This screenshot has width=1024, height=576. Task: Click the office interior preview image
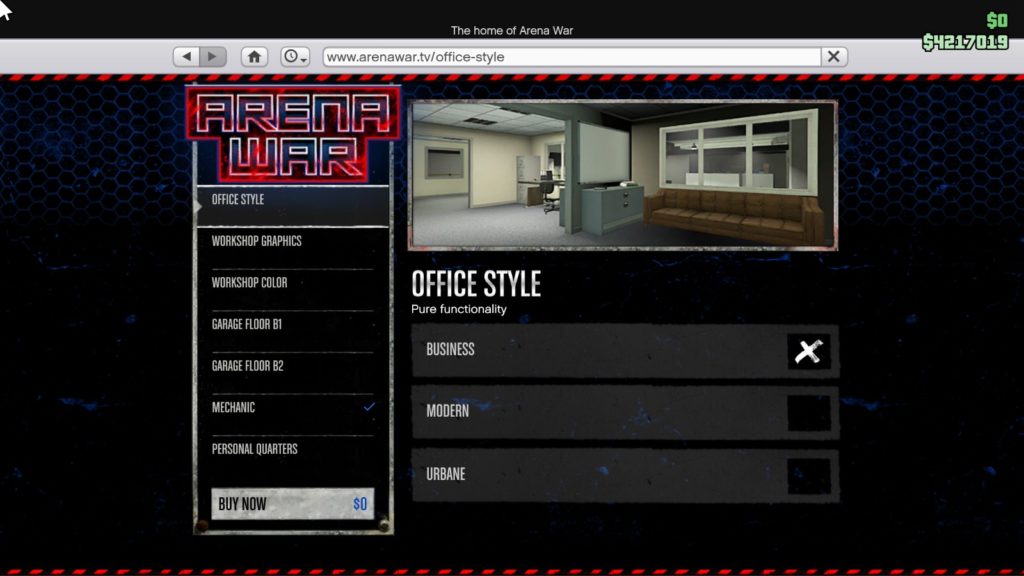point(622,174)
